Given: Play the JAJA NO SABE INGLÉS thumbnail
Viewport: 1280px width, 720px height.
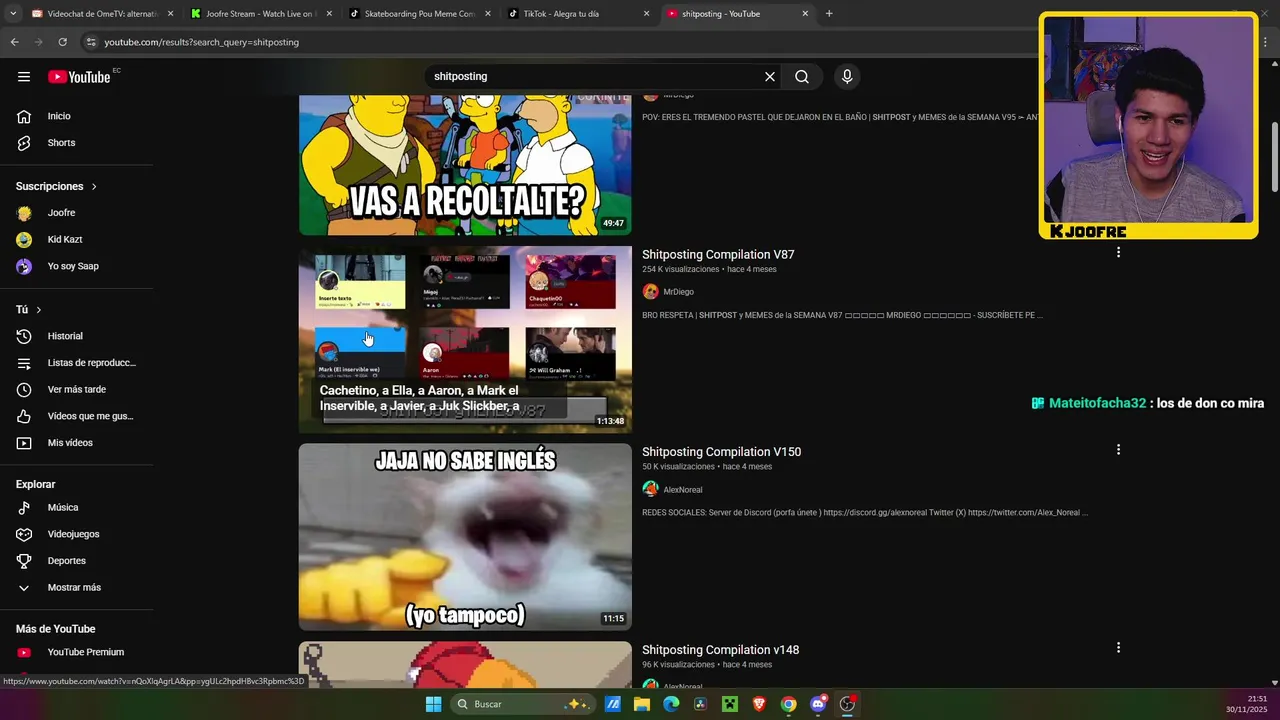Looking at the screenshot, I should [465, 537].
